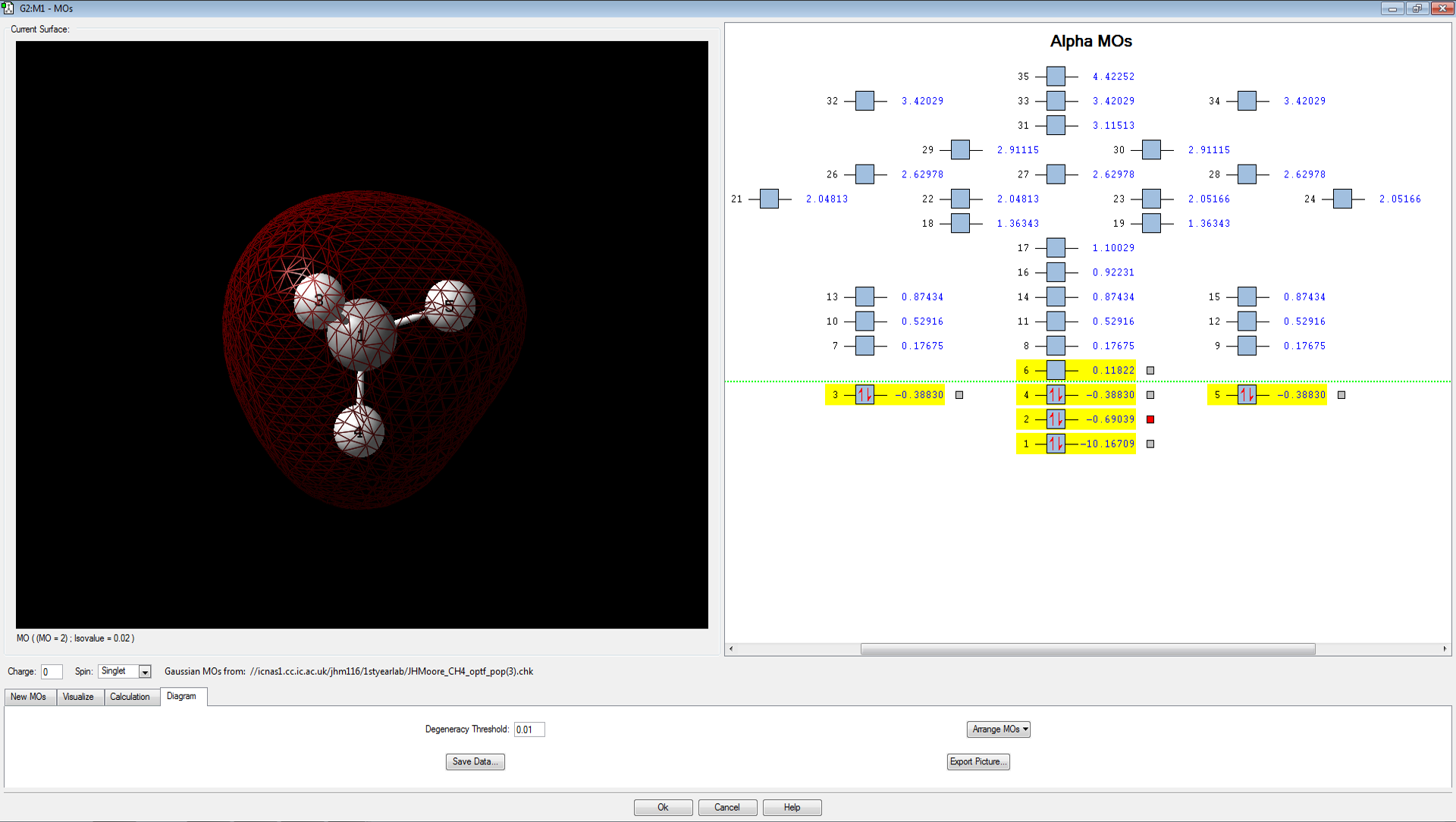Click the Degeneracy Threshold input field

pos(529,729)
